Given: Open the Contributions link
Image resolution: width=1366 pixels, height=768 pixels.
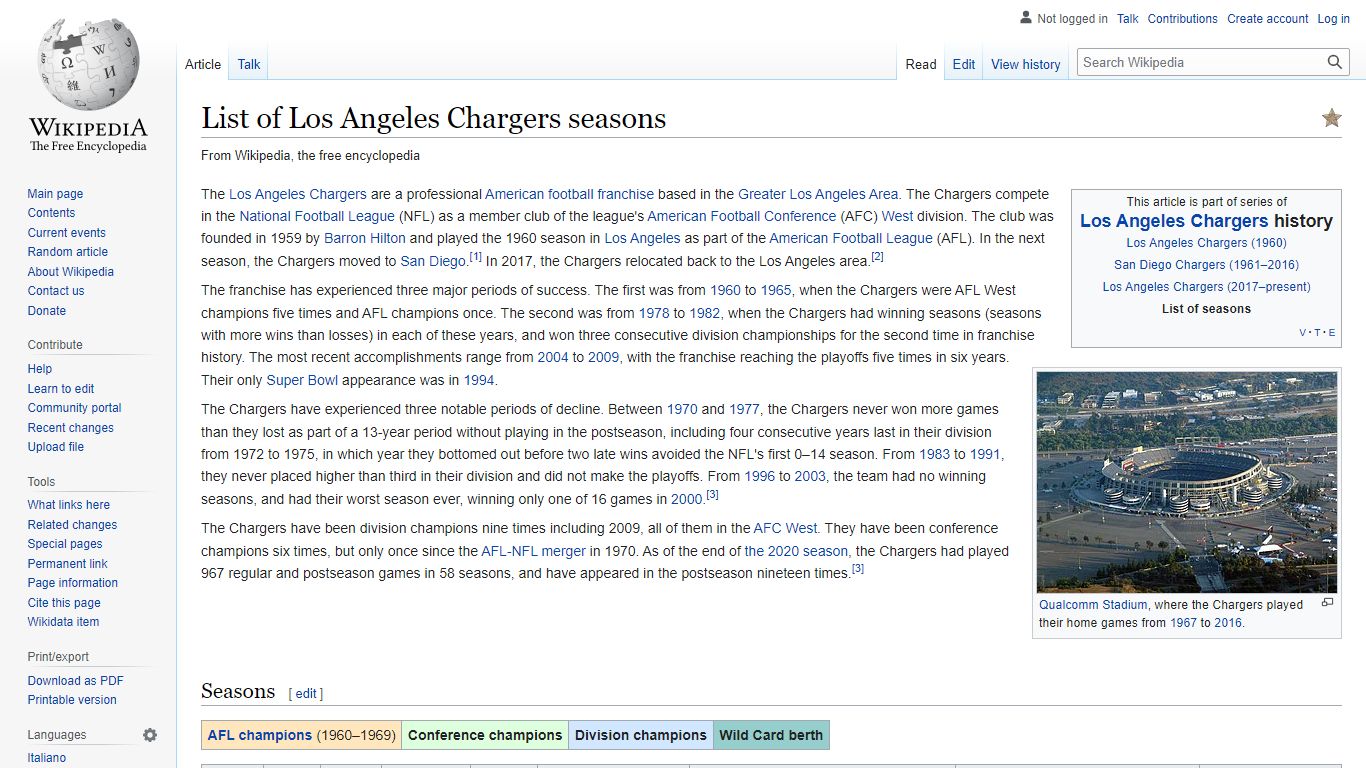Looking at the screenshot, I should [1183, 18].
